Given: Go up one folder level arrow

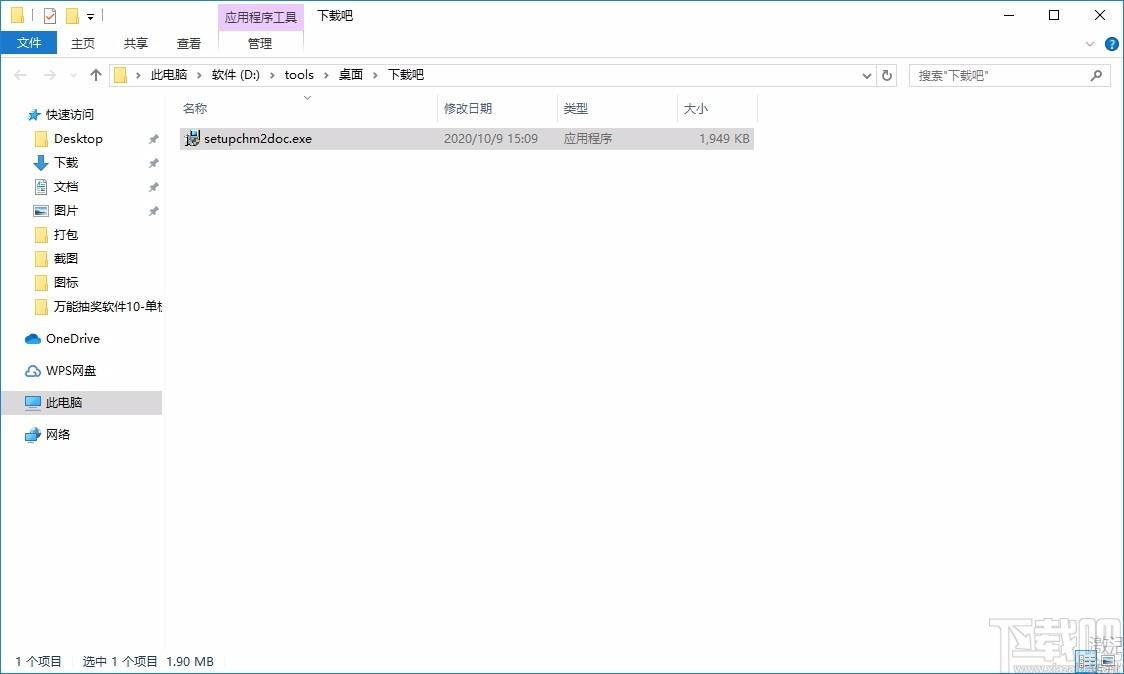Looking at the screenshot, I should [x=96, y=75].
